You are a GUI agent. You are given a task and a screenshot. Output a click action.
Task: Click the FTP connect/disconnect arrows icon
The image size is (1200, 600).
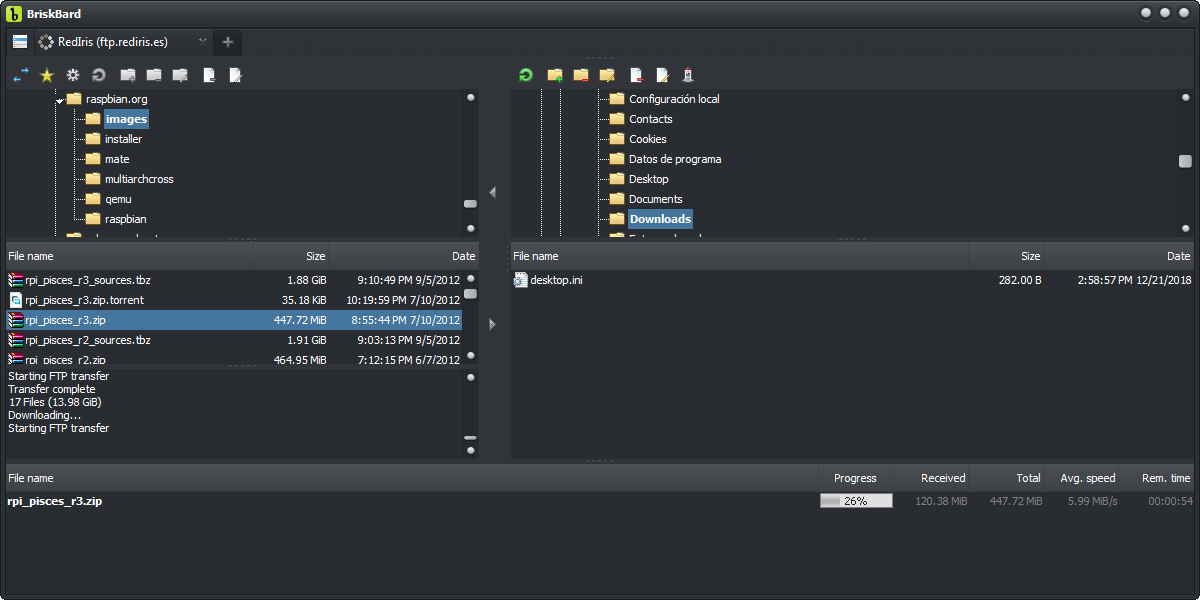21,75
